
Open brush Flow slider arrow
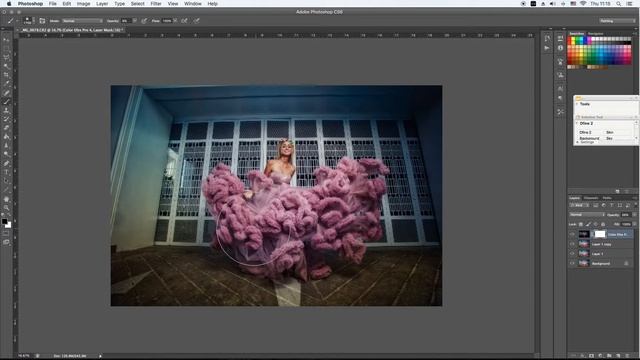coord(176,20)
